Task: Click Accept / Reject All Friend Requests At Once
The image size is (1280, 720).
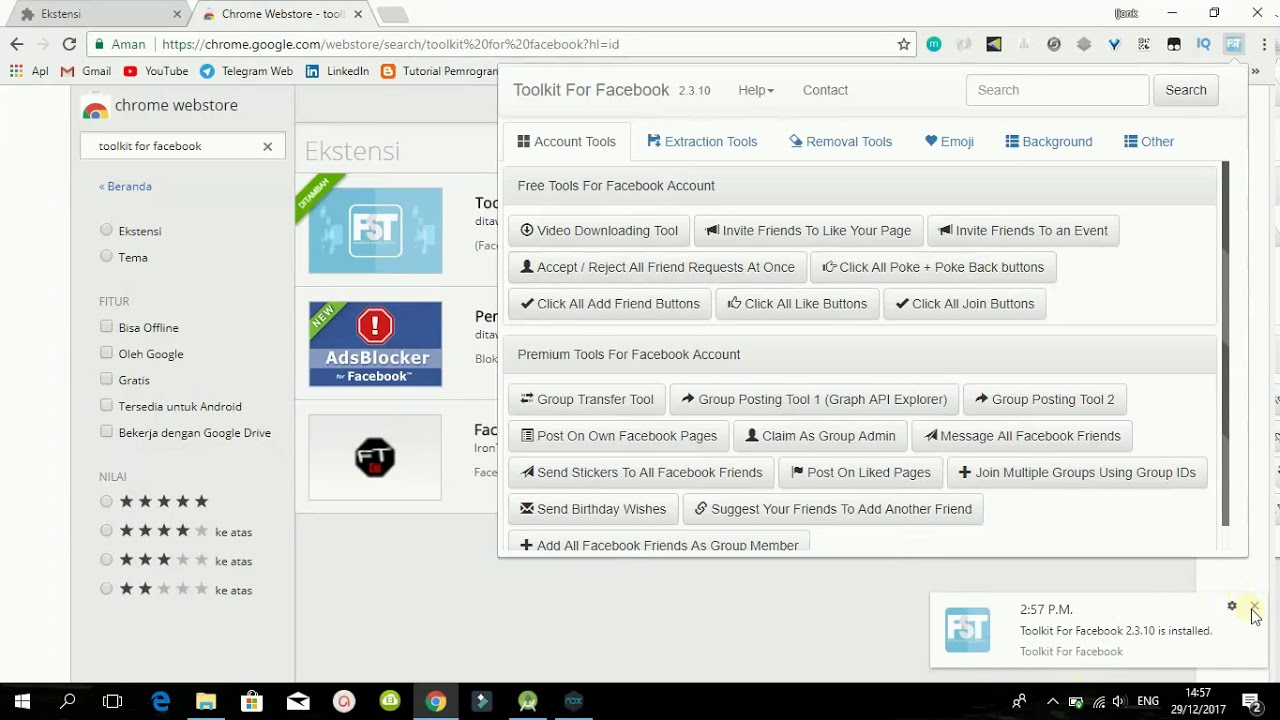Action: pyautogui.click(x=657, y=268)
